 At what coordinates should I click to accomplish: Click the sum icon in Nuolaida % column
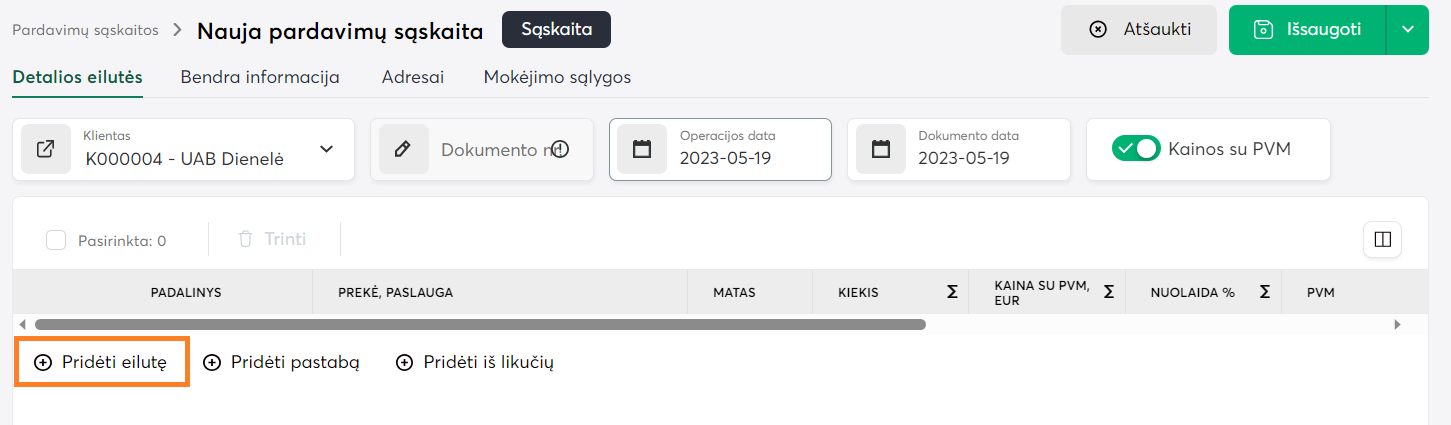(x=1264, y=292)
